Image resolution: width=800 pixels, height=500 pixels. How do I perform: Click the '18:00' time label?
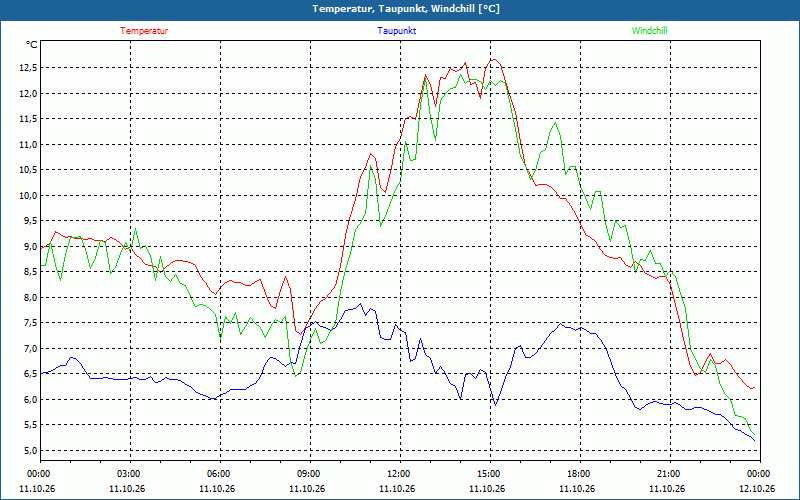(x=581, y=474)
